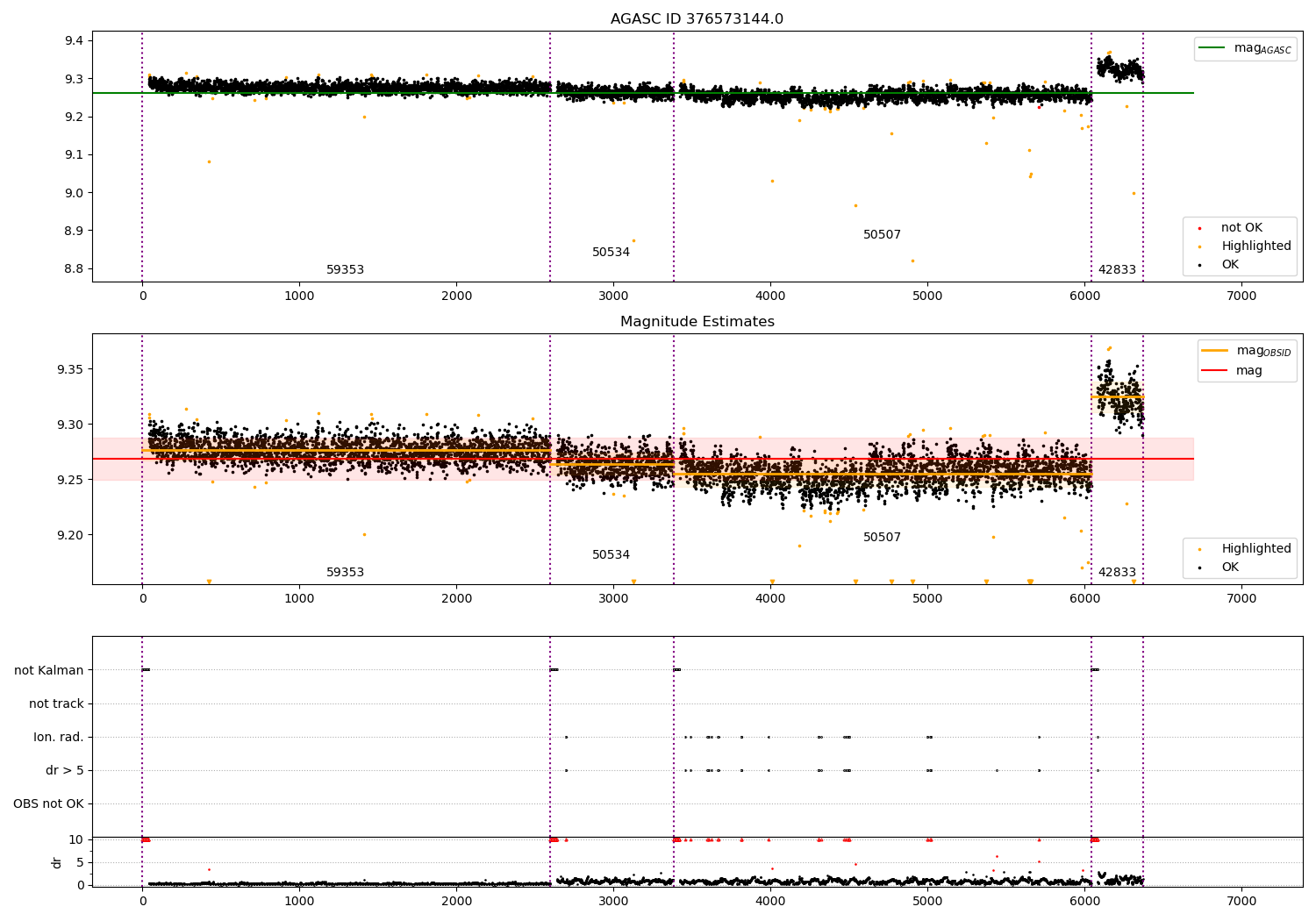Image resolution: width=1316 pixels, height=921 pixels.
Task: Click the 9.20 y-axis tick label
Action: (70, 536)
